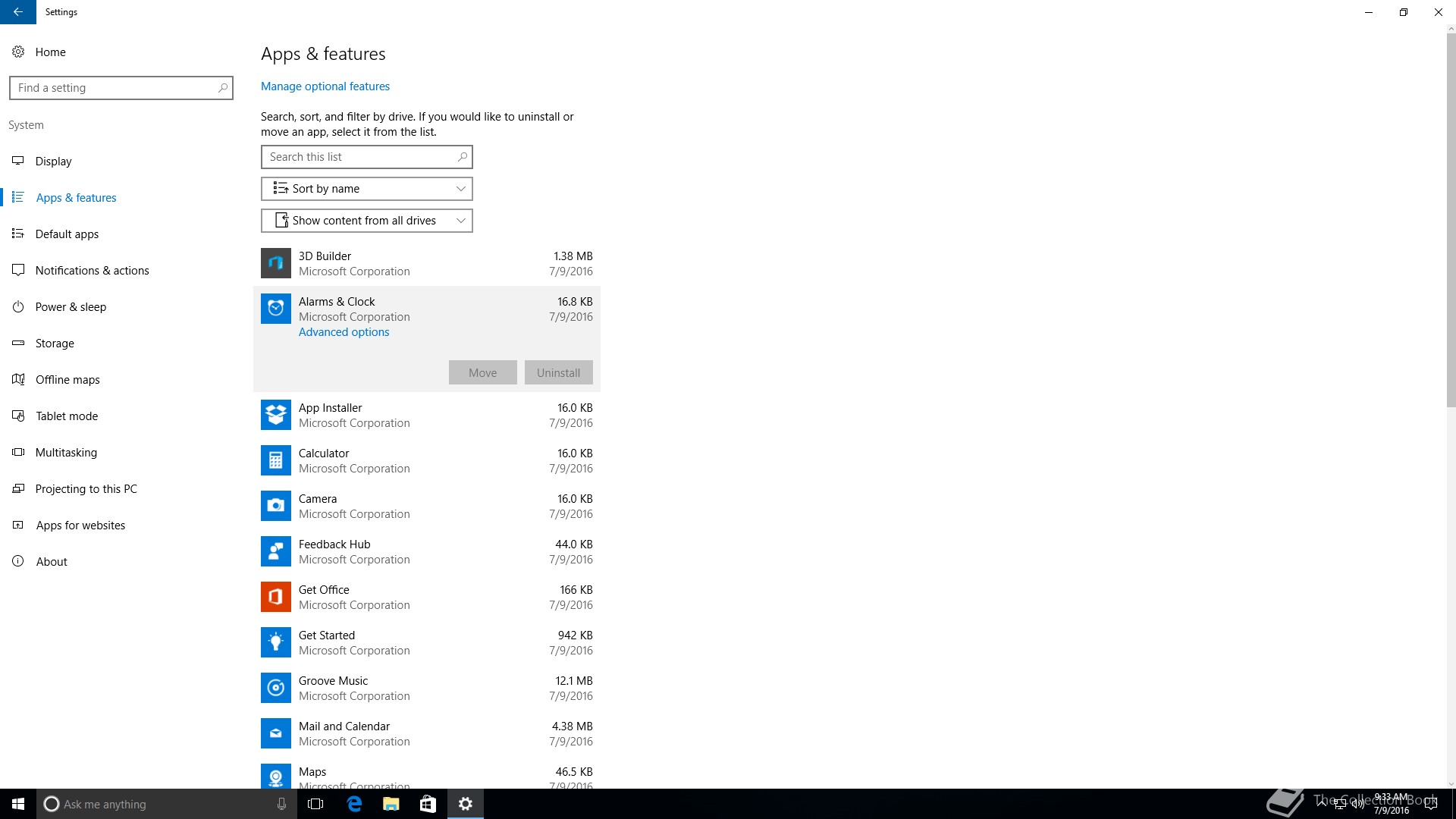Viewport: 1456px width, 819px height.
Task: Select the Get Started entry name
Action: [327, 635]
